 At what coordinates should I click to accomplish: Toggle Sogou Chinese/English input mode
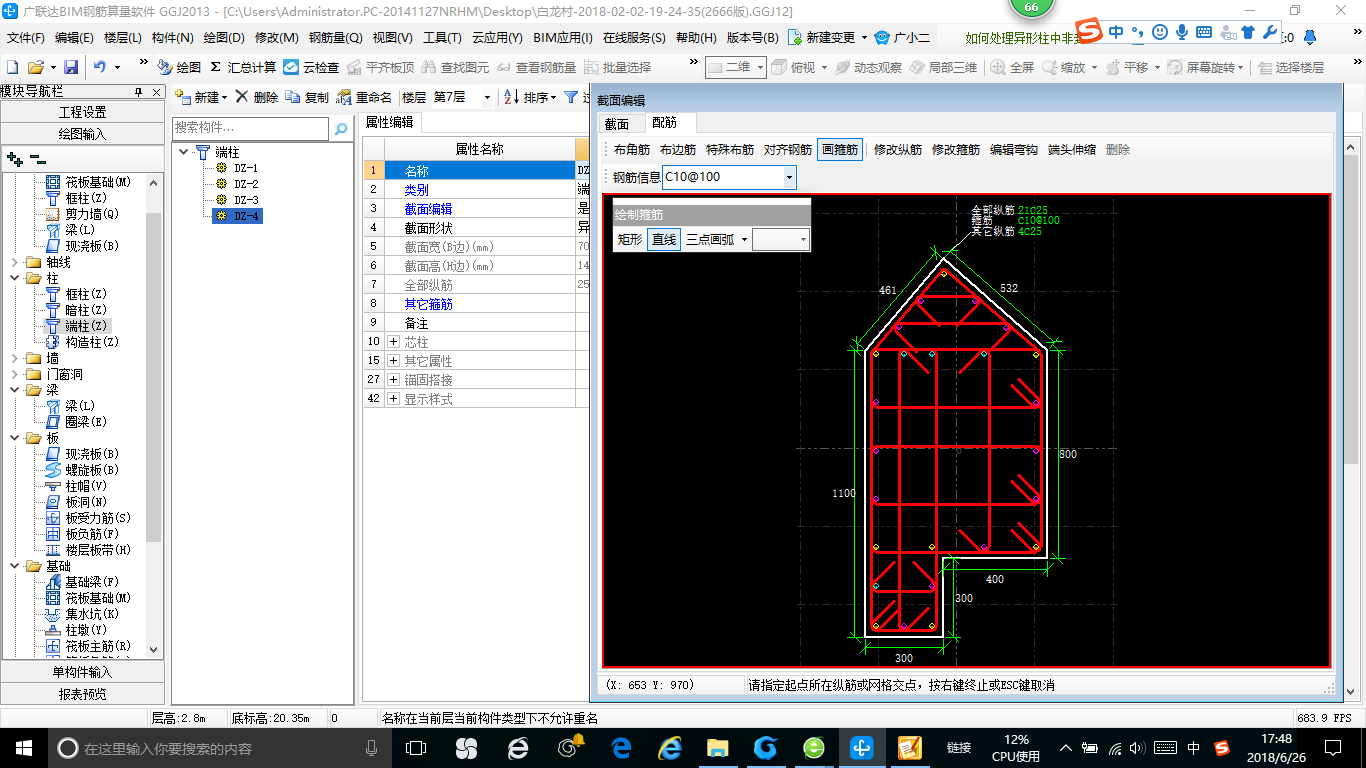click(x=1116, y=32)
